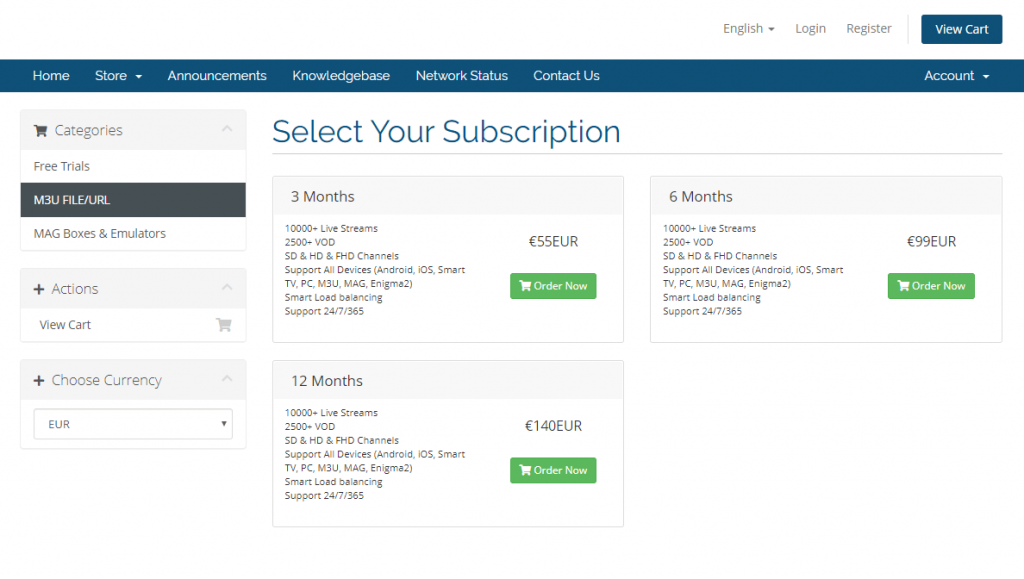Check Network Status page

coord(462,76)
